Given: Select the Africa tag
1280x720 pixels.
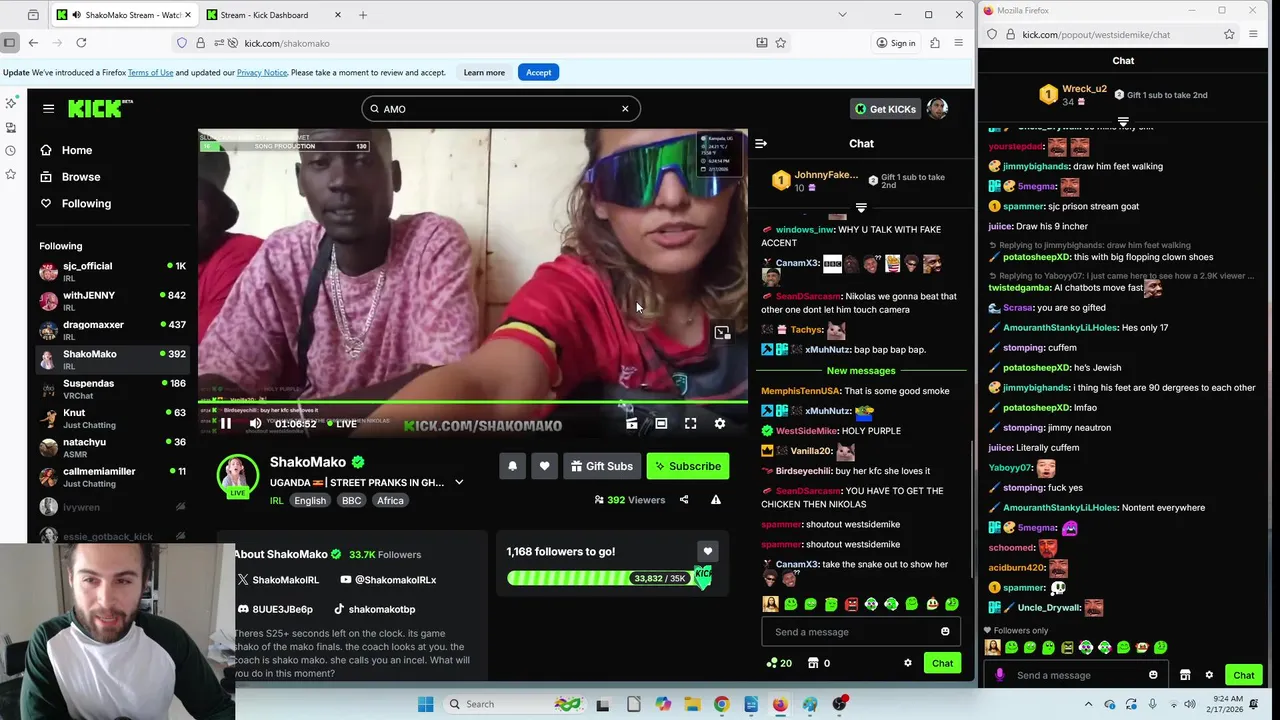Looking at the screenshot, I should pyautogui.click(x=390, y=501).
